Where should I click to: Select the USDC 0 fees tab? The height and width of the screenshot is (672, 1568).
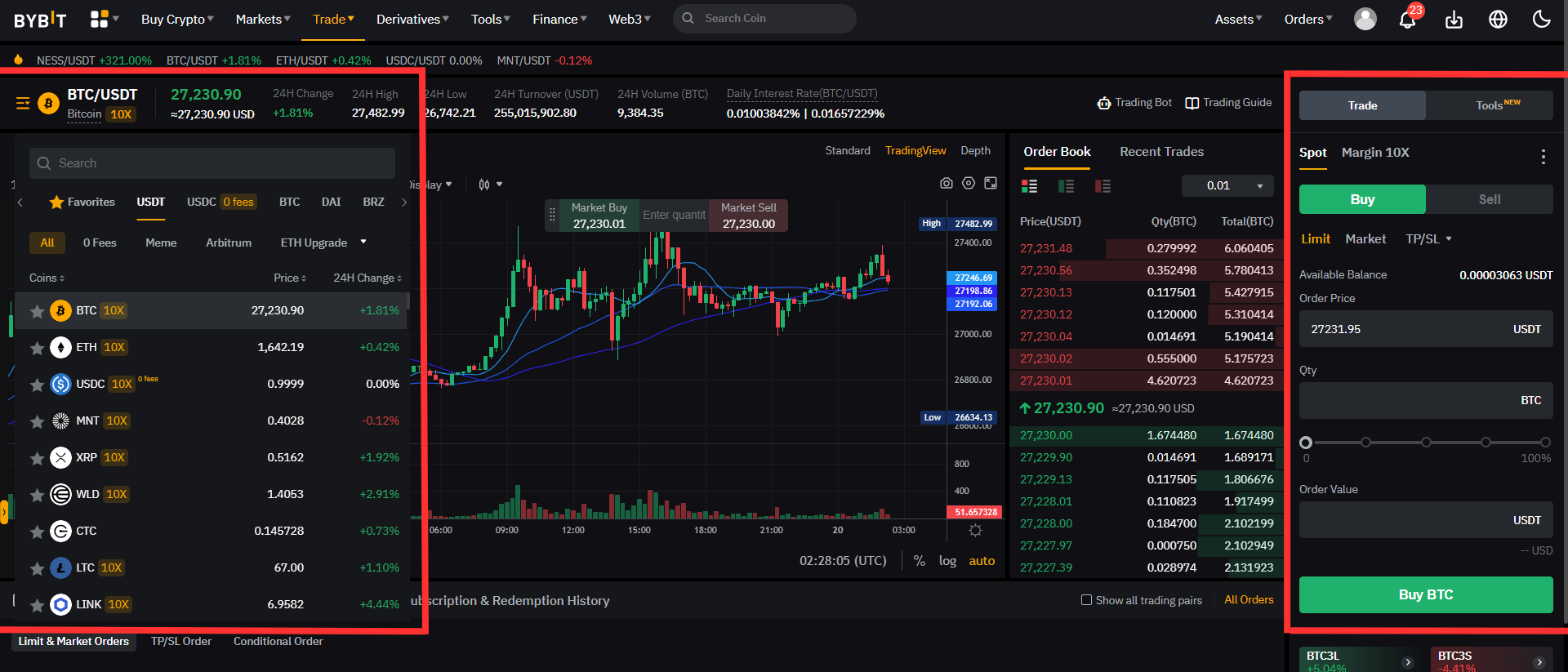pos(221,202)
